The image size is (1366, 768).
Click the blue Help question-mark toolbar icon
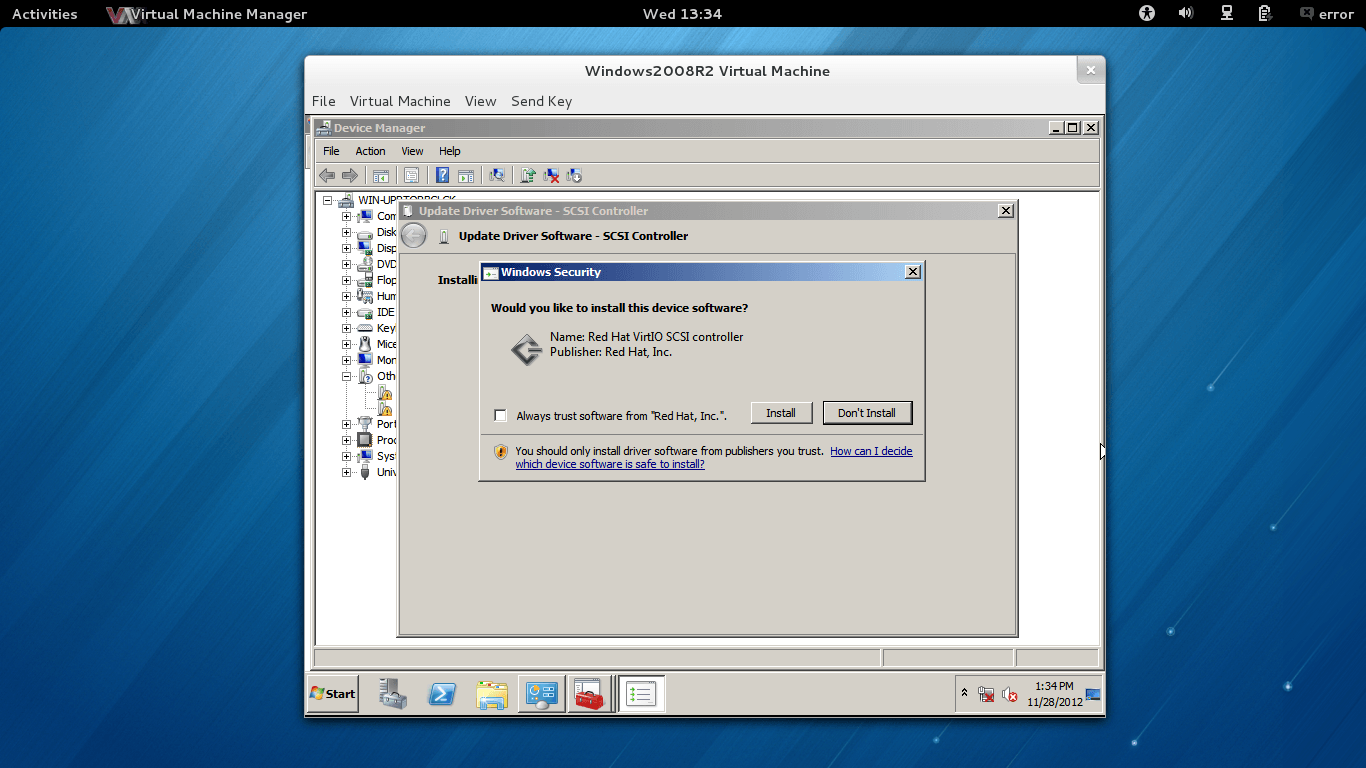pyautogui.click(x=442, y=176)
